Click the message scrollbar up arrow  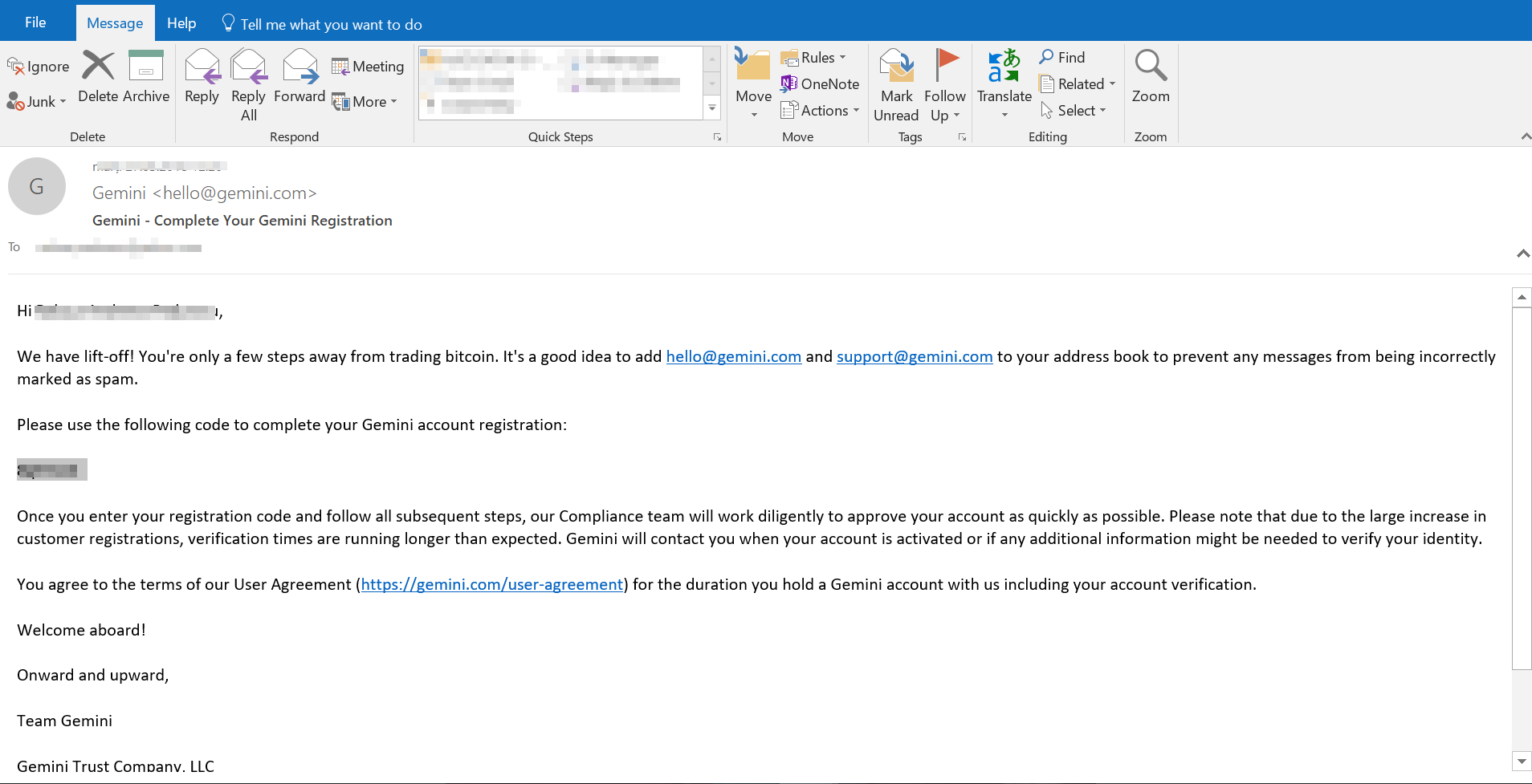click(1522, 297)
